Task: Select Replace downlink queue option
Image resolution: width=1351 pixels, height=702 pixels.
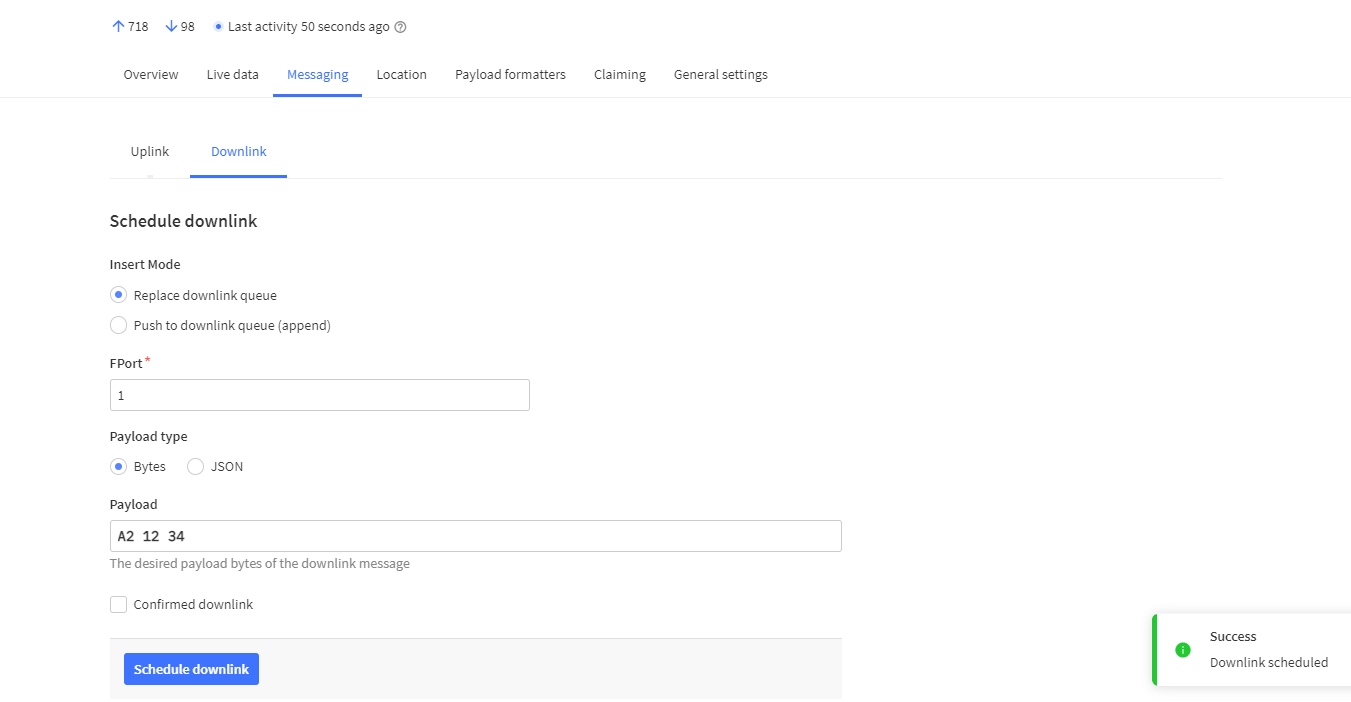Action: pyautogui.click(x=119, y=295)
